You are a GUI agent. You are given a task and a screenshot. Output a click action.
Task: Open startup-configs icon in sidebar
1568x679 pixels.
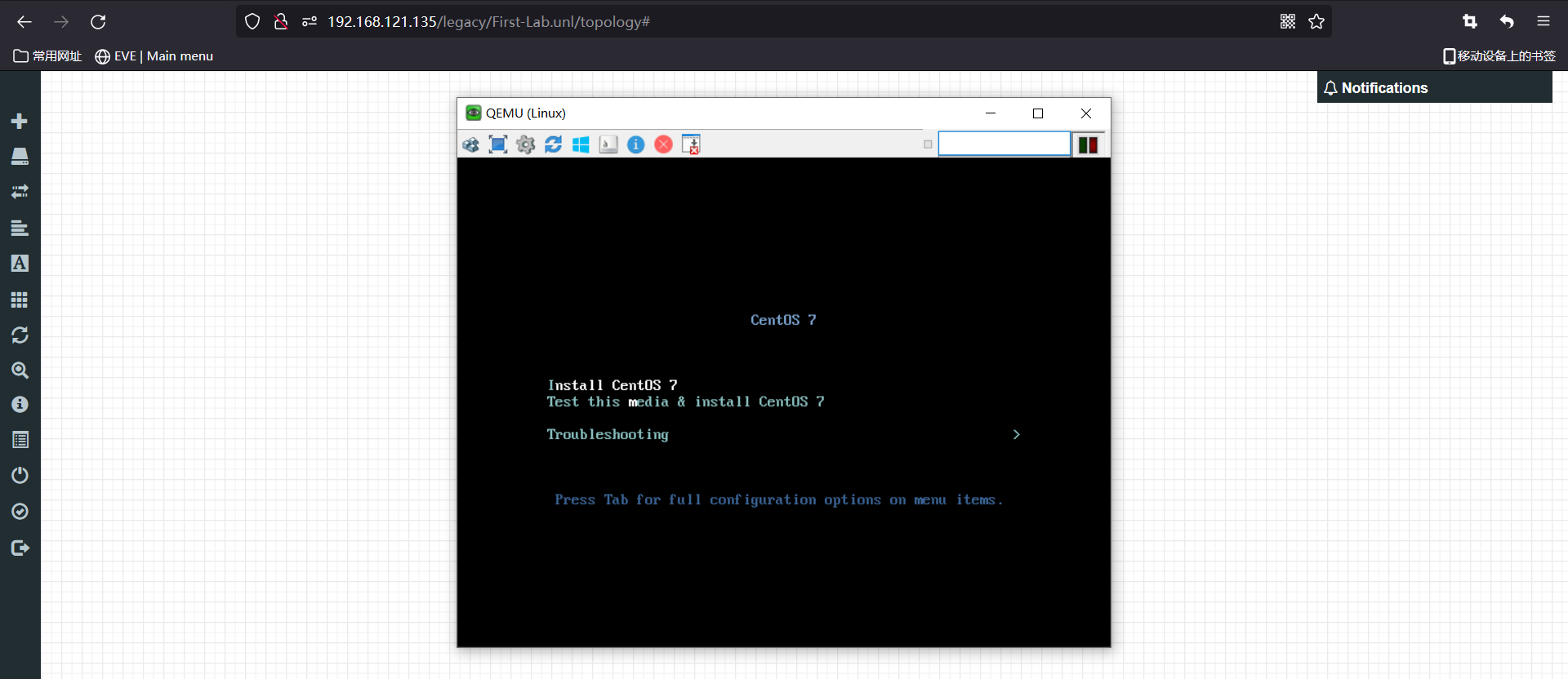coord(20,228)
